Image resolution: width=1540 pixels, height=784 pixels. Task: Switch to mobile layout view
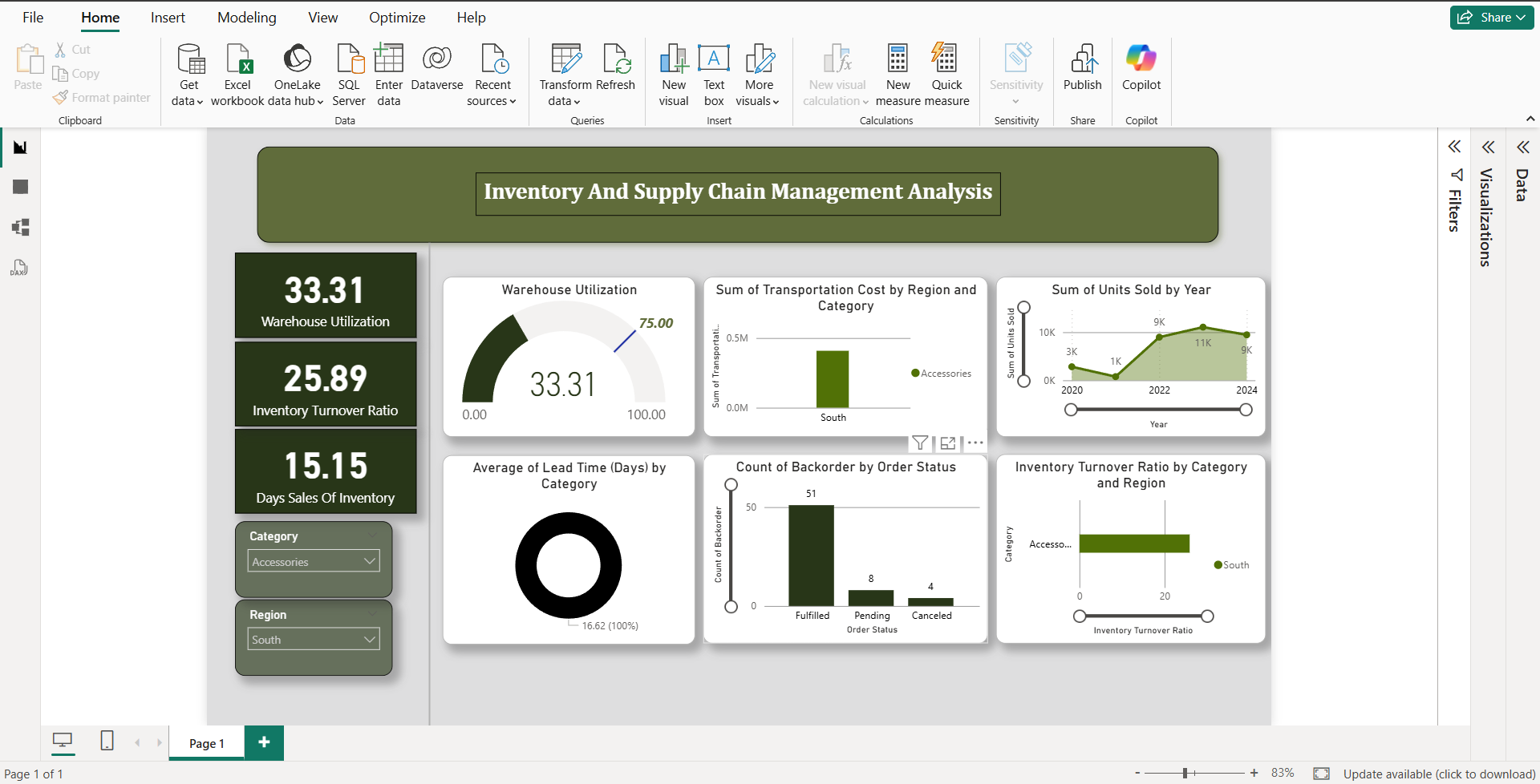(107, 742)
